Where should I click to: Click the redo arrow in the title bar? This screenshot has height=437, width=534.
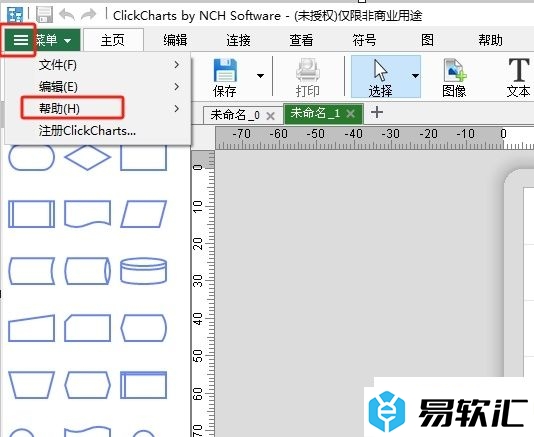click(89, 15)
